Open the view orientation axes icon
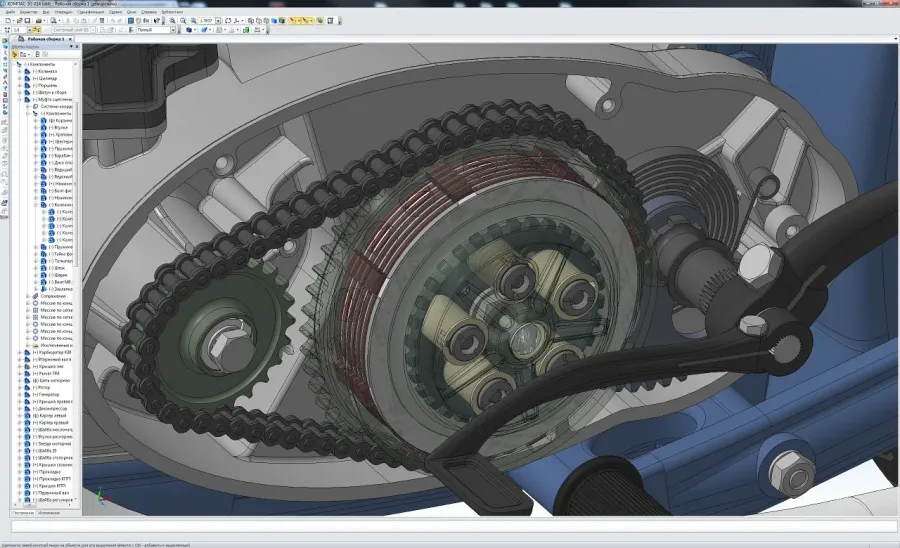This screenshot has width=900, height=548. click(x=236, y=21)
